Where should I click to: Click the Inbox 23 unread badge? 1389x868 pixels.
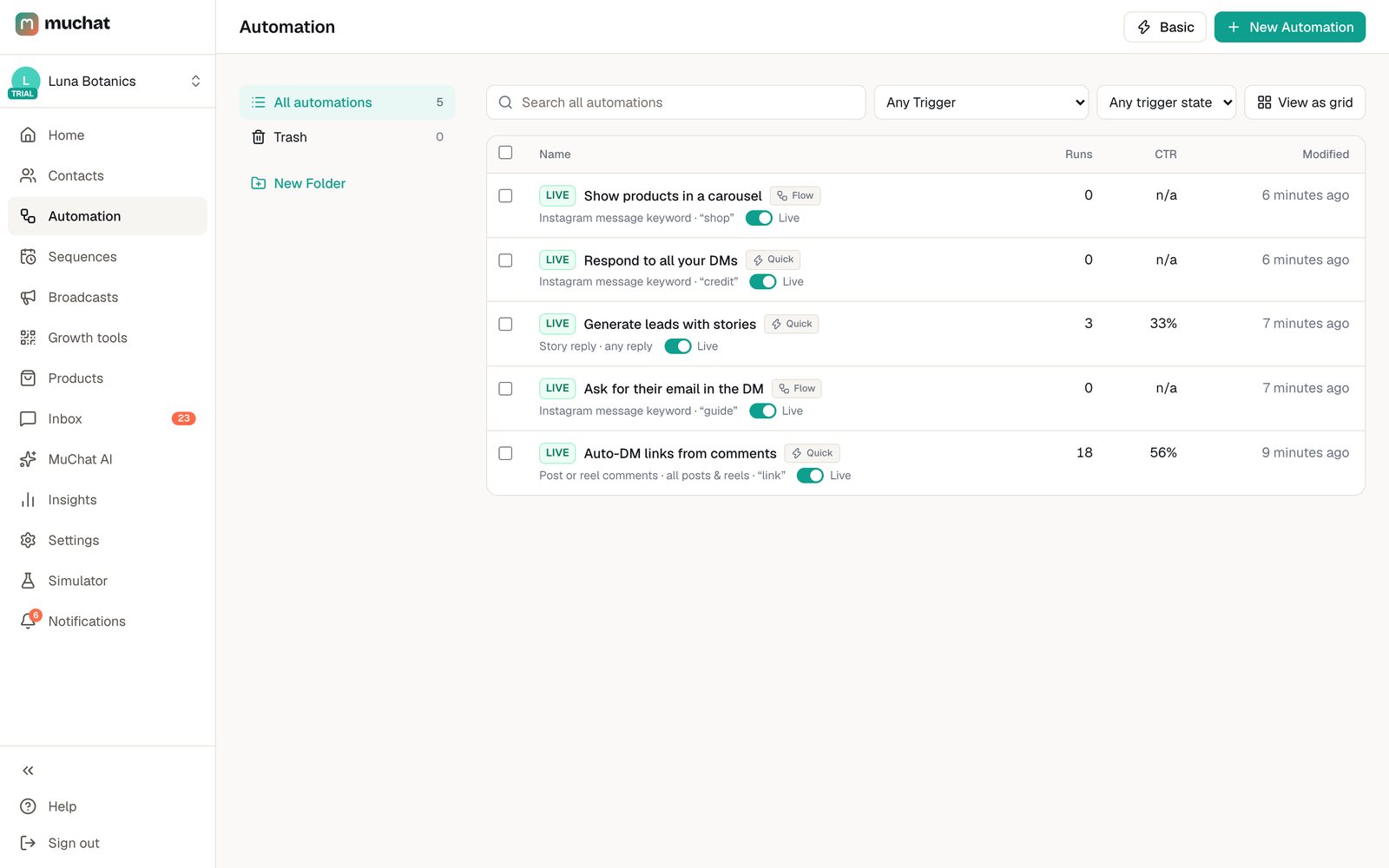[x=183, y=418]
